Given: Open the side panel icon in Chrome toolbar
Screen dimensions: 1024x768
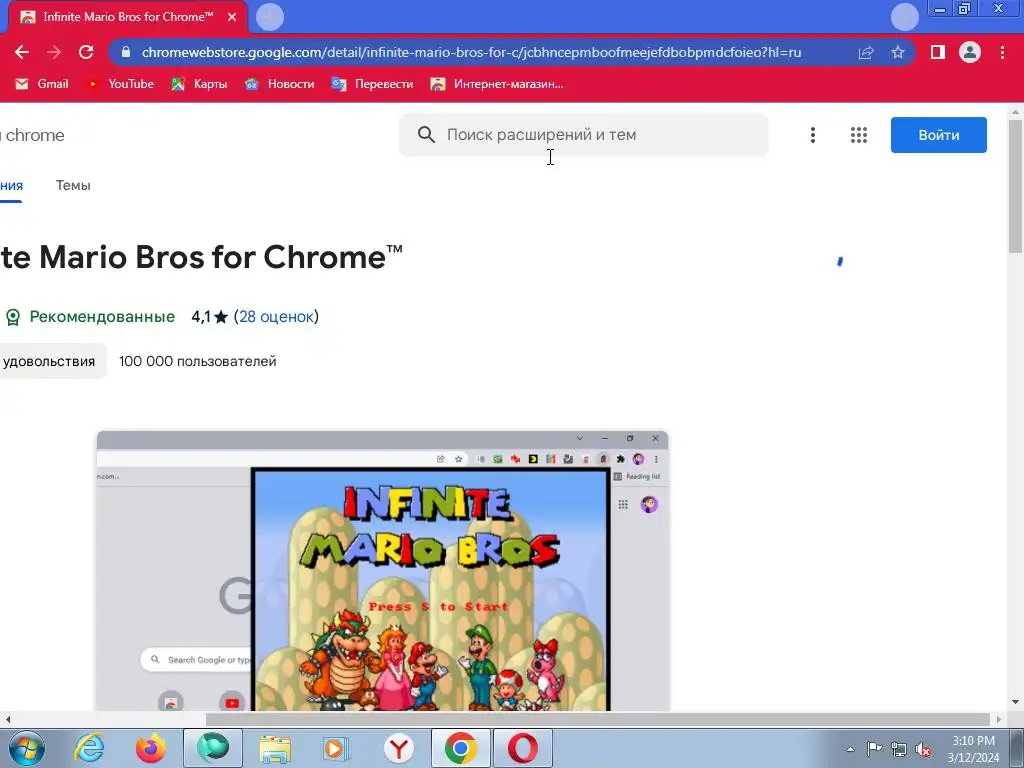Looking at the screenshot, I should pyautogui.click(x=938, y=52).
